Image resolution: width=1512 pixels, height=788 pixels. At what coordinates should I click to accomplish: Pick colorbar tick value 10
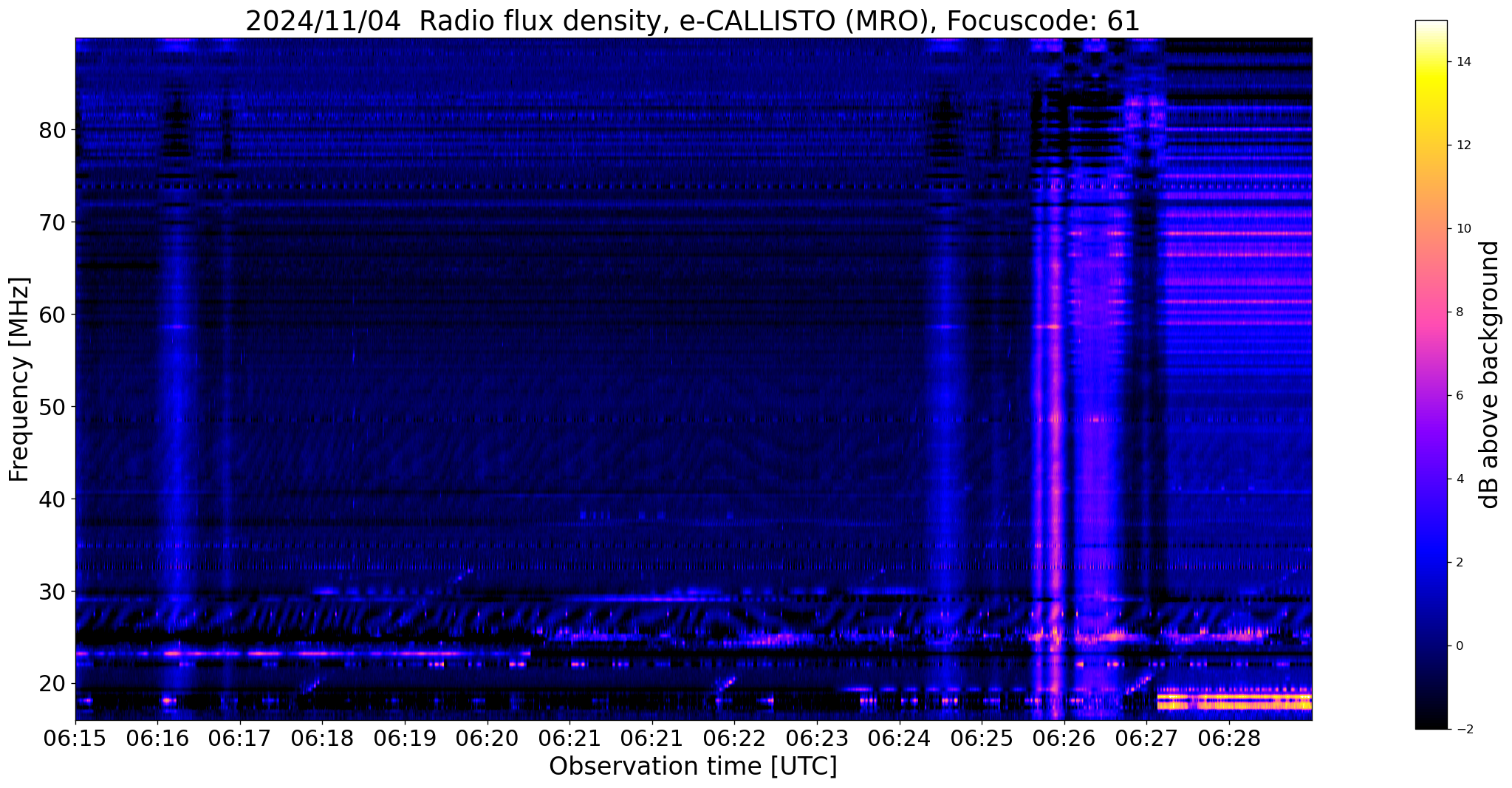(1463, 229)
